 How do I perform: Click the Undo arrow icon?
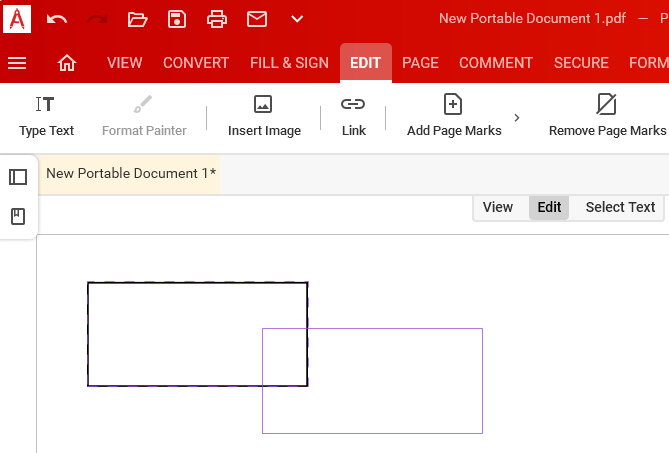pyautogui.click(x=57, y=19)
